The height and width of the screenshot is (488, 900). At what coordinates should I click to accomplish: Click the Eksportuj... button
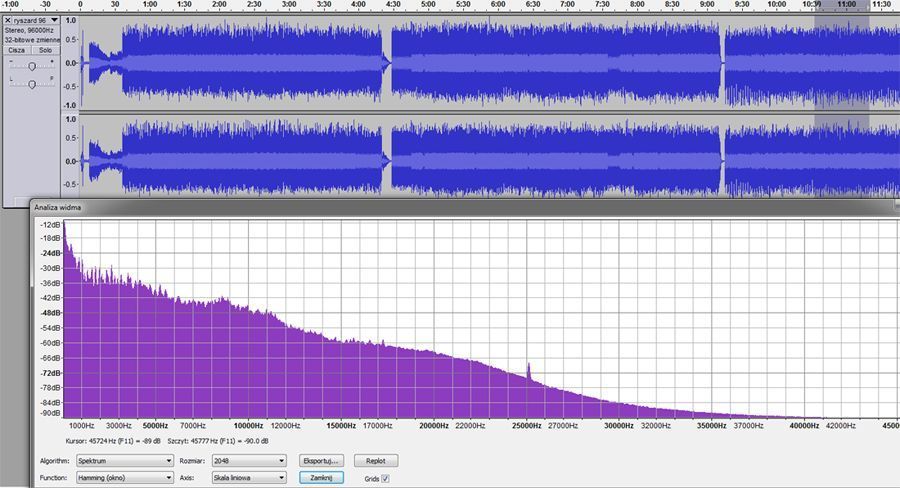point(321,460)
